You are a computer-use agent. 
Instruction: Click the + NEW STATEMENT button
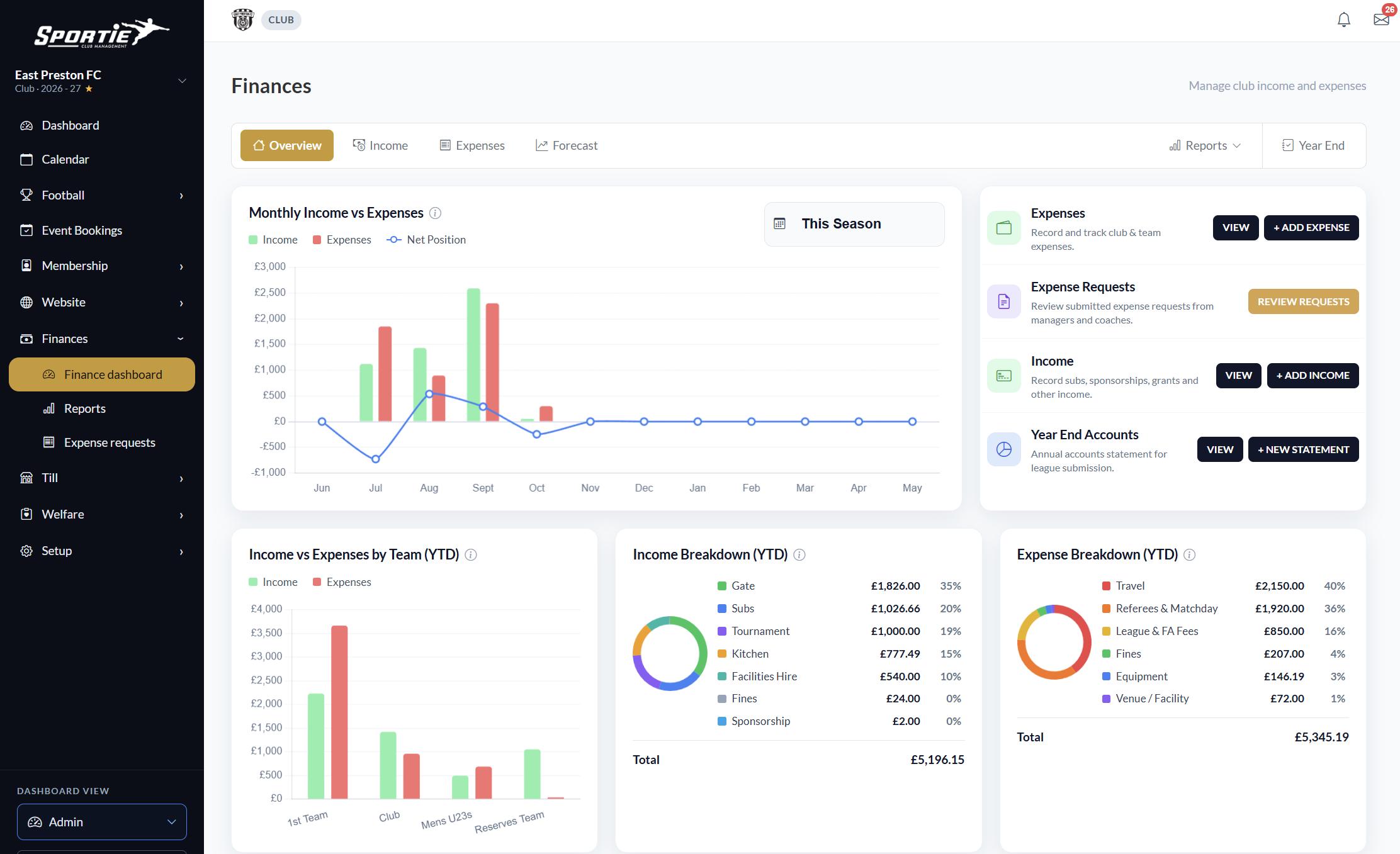pos(1303,449)
